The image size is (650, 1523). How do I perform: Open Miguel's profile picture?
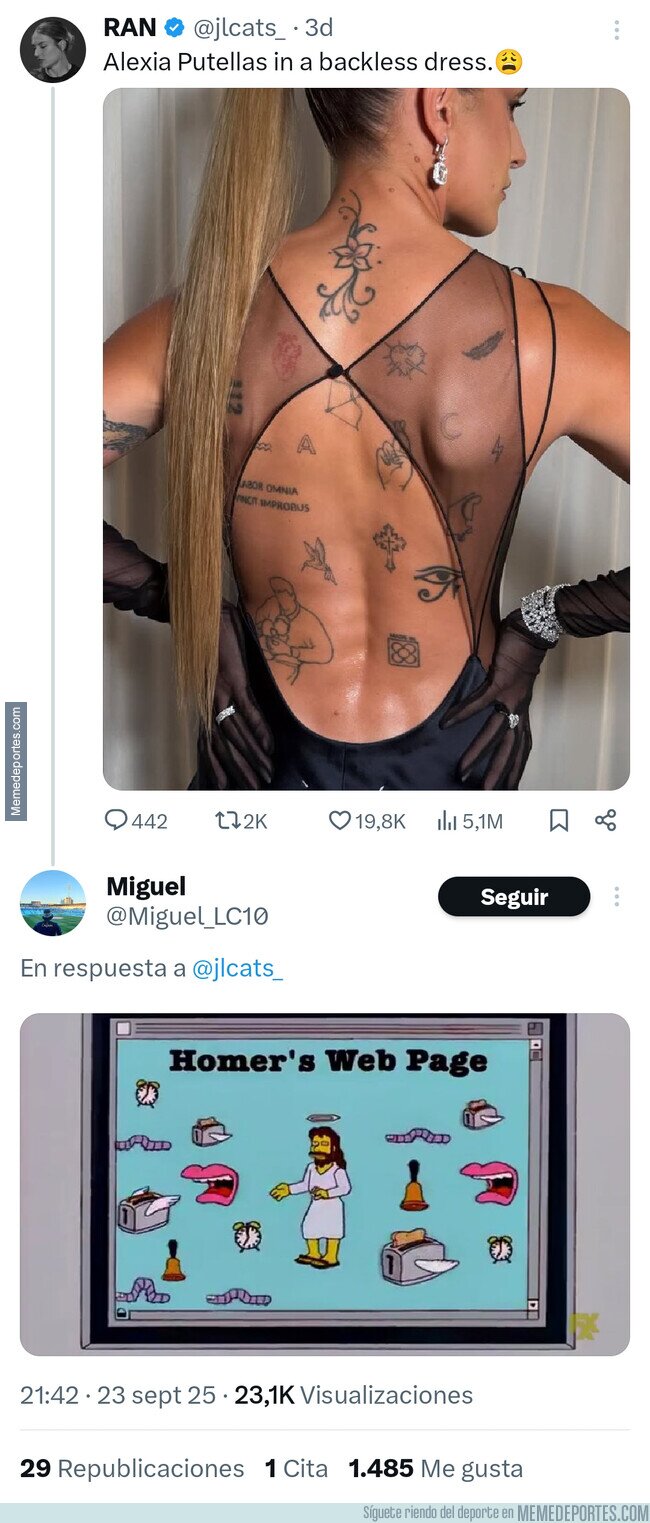pyautogui.click(x=52, y=903)
